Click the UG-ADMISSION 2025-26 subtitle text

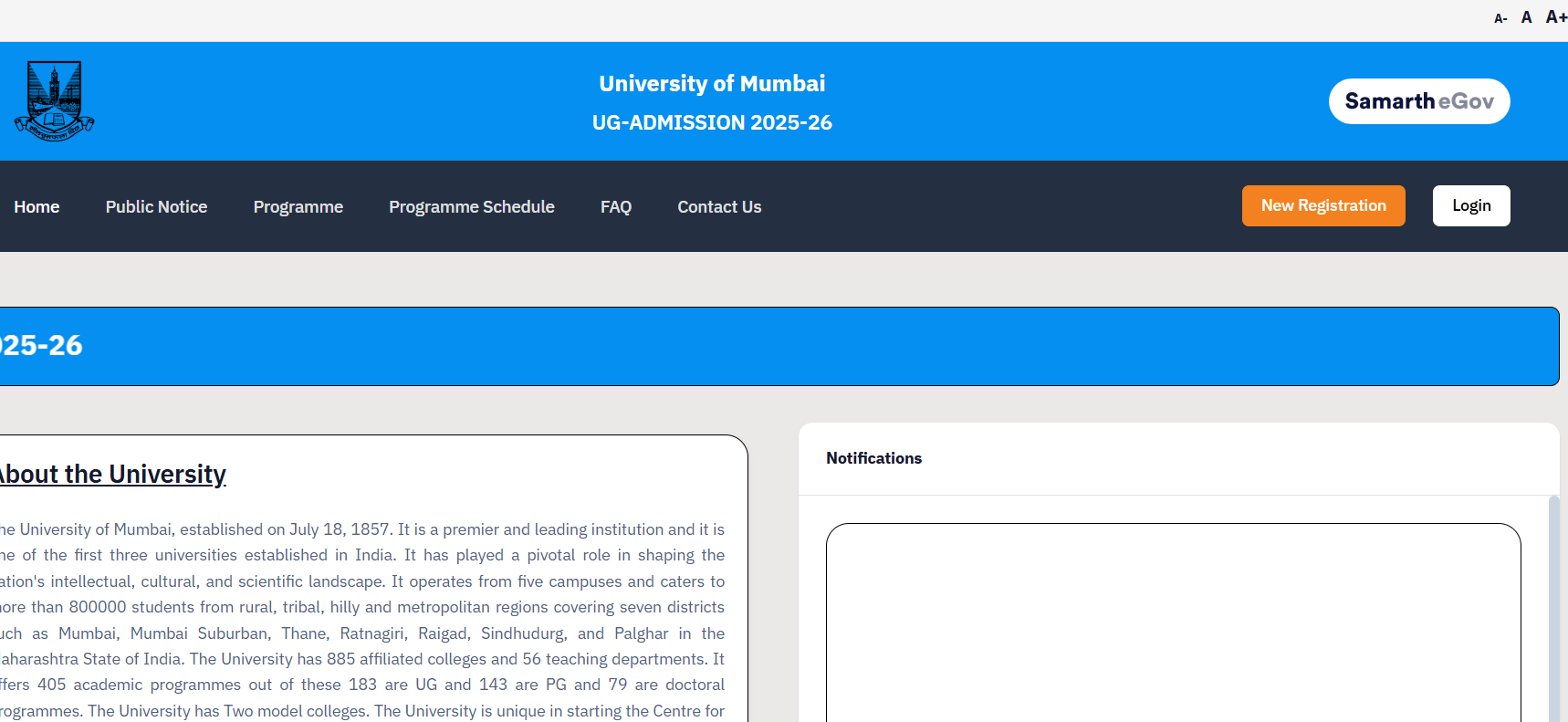[712, 122]
